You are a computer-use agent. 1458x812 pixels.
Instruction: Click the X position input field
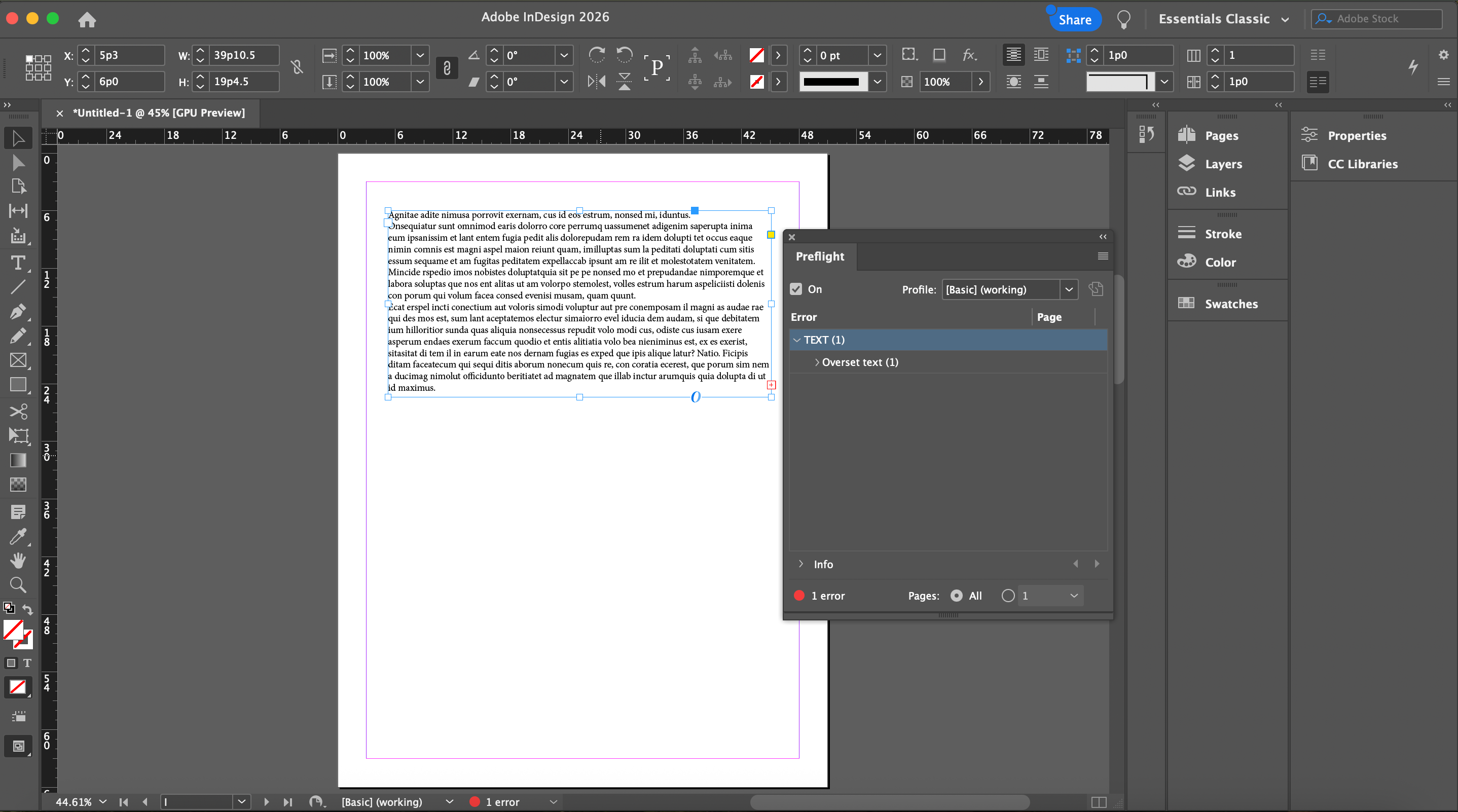(x=129, y=55)
